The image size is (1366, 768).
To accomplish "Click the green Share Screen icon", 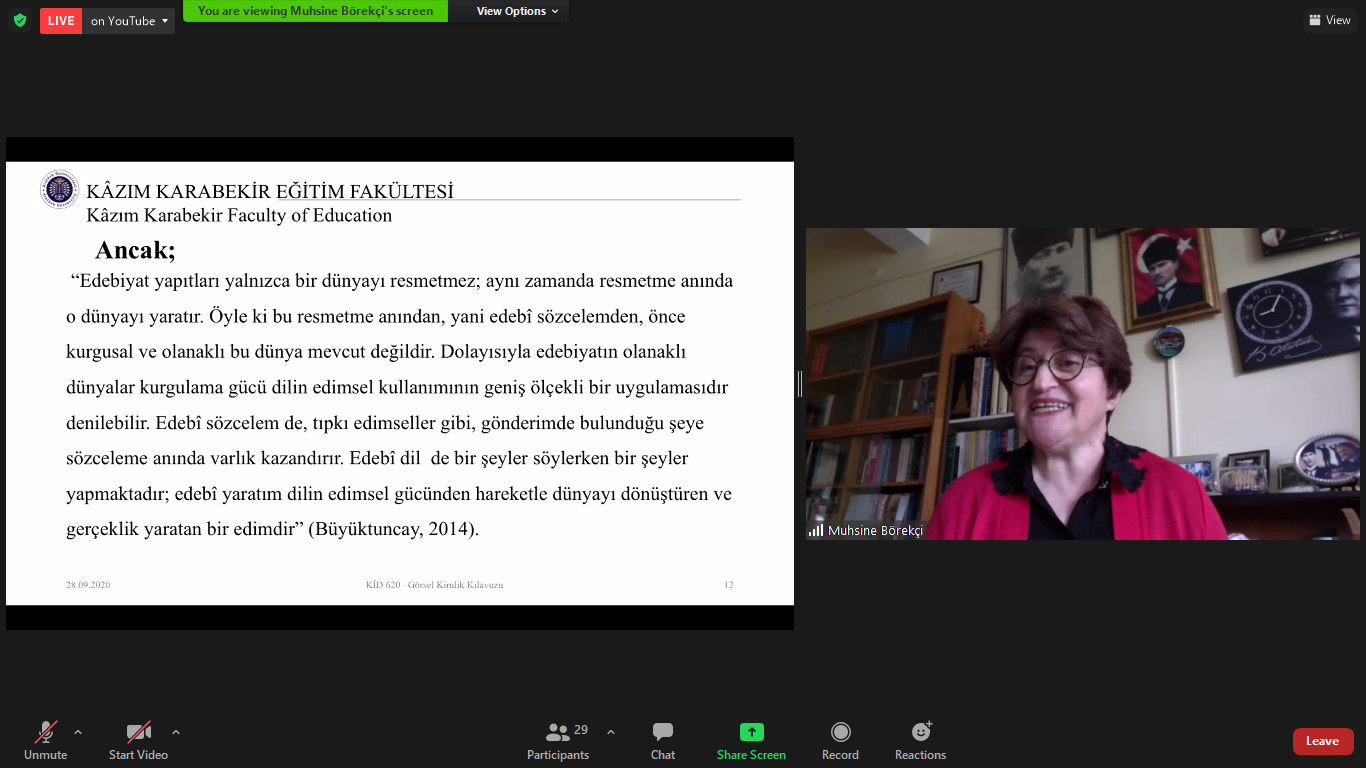I will point(751,732).
